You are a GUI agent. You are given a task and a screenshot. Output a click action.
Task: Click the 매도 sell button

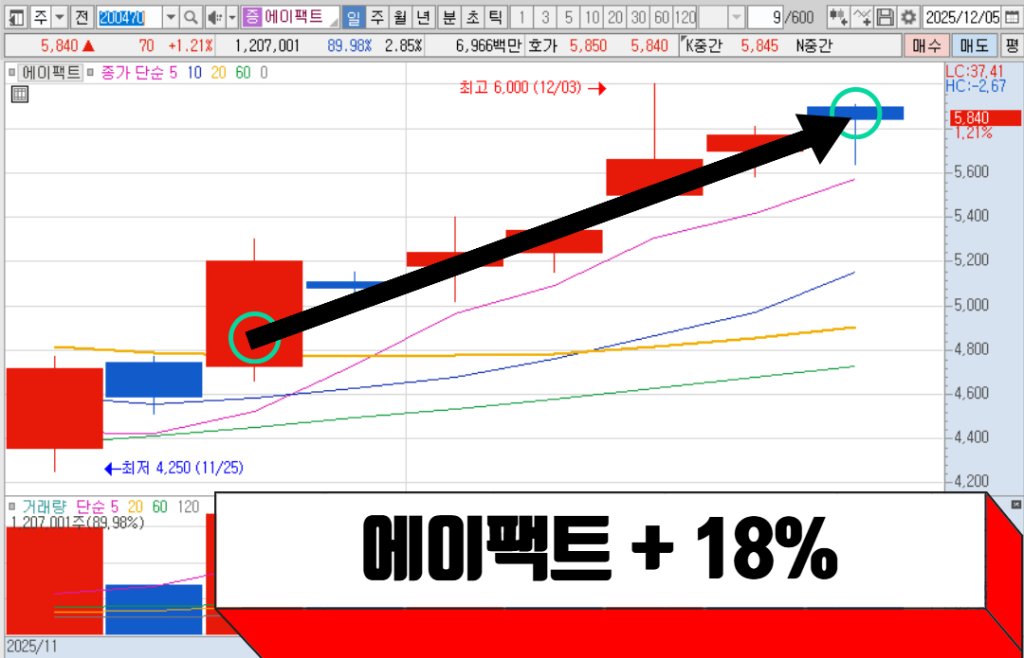972,45
